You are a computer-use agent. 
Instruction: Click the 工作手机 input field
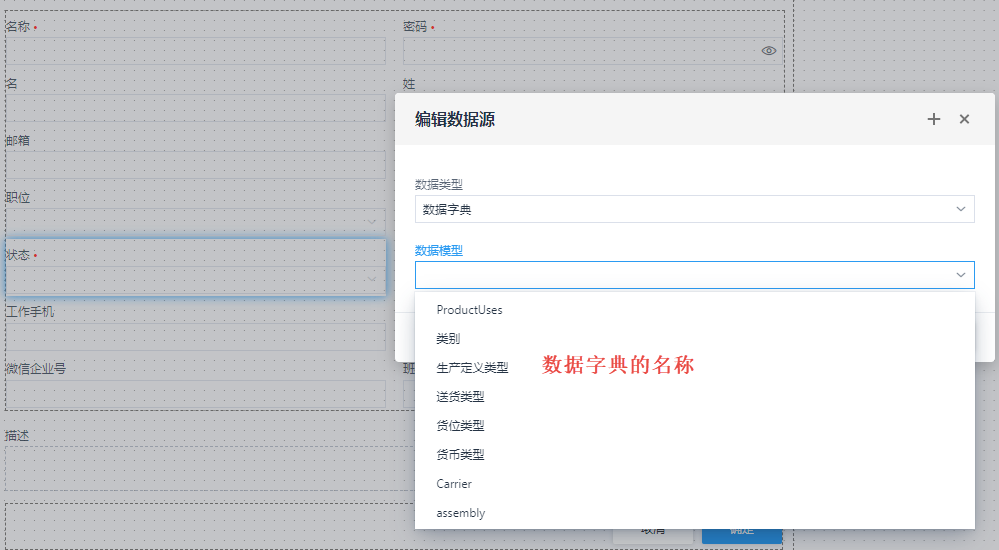tap(196, 337)
